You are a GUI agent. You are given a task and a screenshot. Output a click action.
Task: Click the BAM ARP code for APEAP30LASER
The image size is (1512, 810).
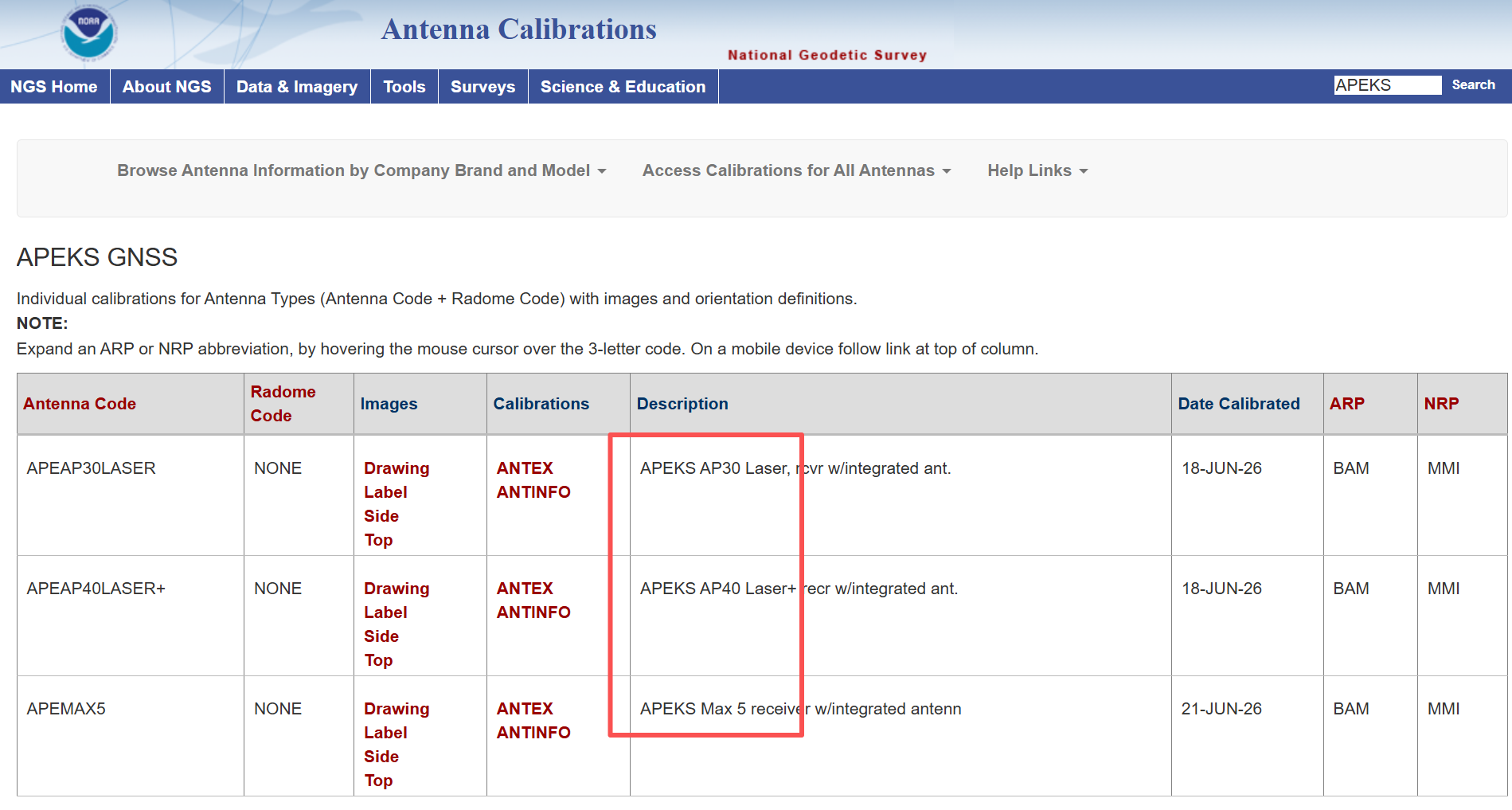tap(1351, 468)
